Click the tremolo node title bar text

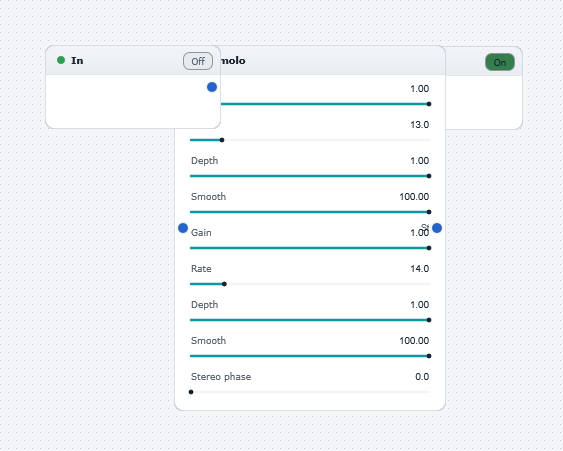point(233,60)
